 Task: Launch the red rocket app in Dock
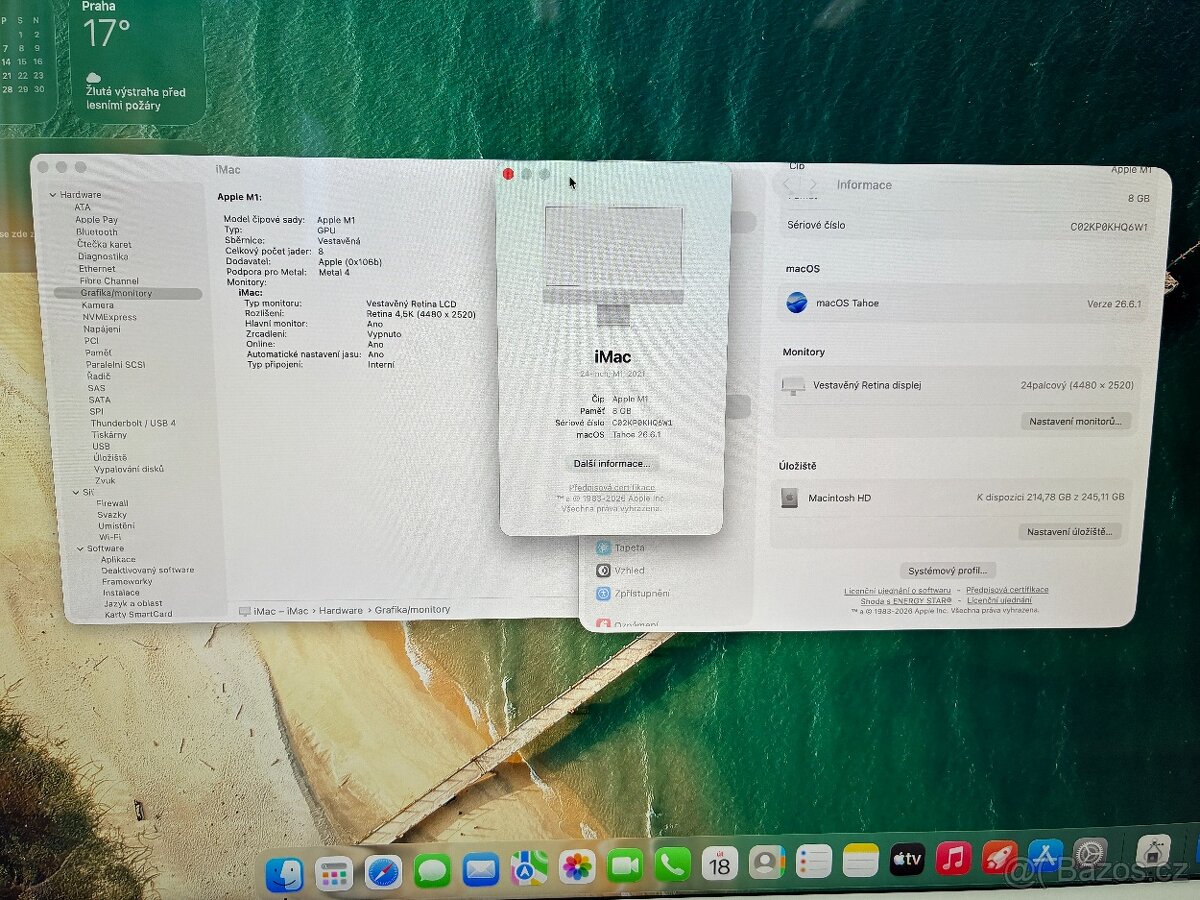999,857
